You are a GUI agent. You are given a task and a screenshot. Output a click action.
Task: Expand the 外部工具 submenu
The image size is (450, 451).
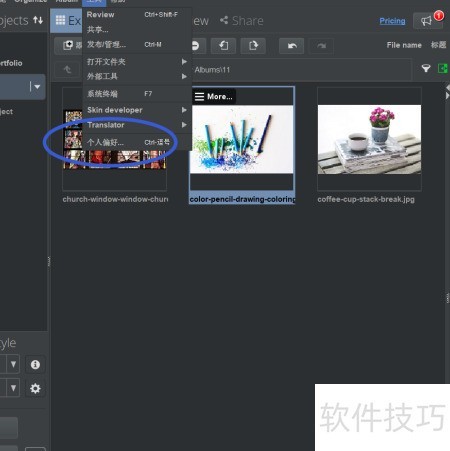137,76
